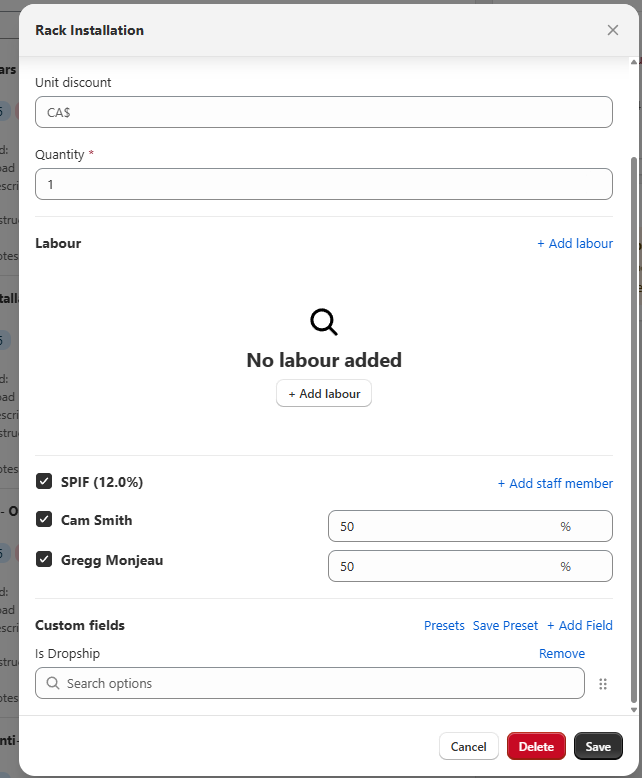
Task: Click the search icon in Is Dropship field
Action: (53, 684)
